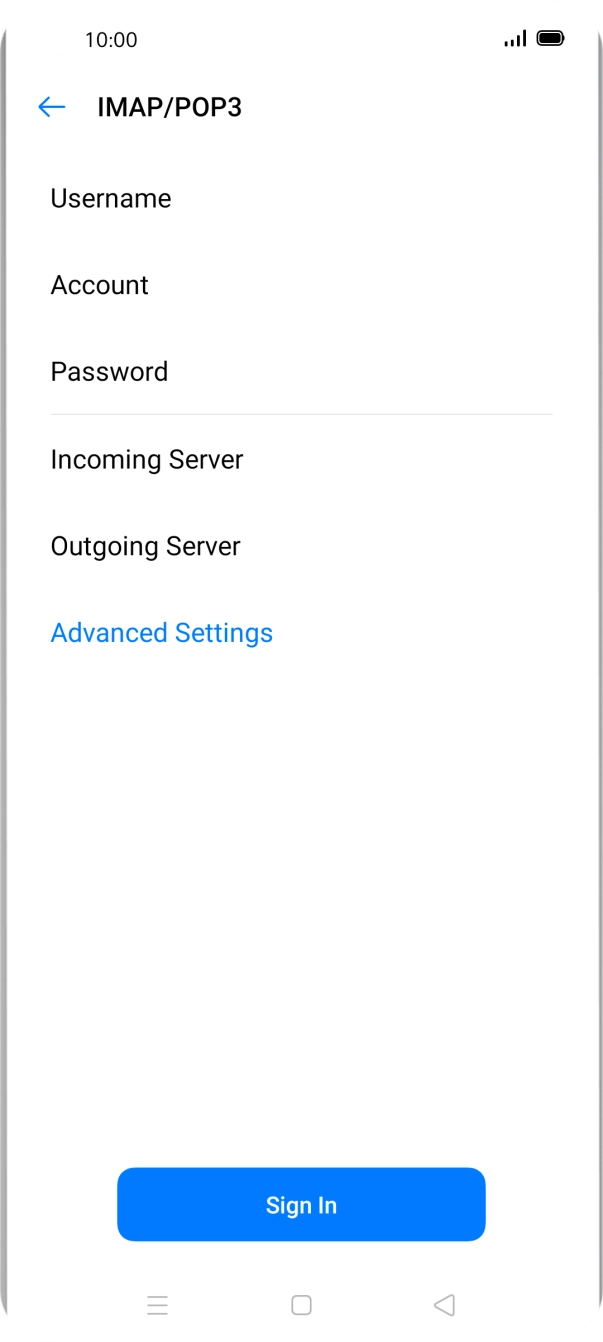The image size is (603, 1342).
Task: Click the blue back arrow icon
Action: 51,107
